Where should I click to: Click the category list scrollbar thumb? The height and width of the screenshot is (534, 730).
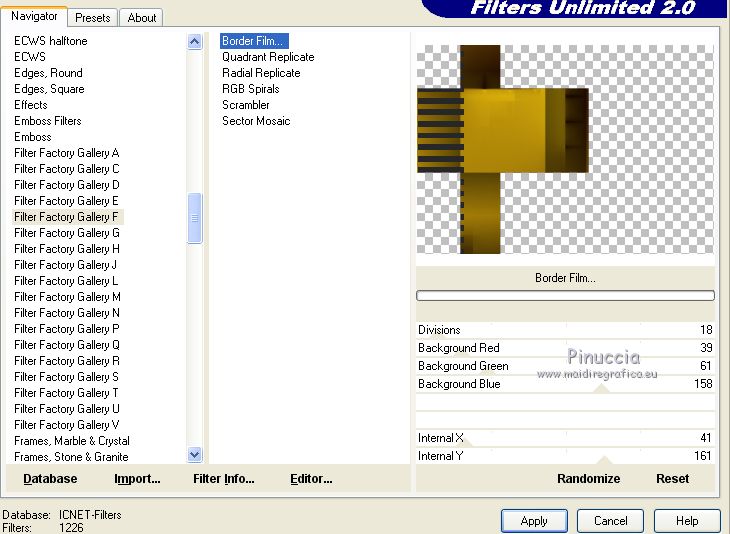(x=195, y=218)
